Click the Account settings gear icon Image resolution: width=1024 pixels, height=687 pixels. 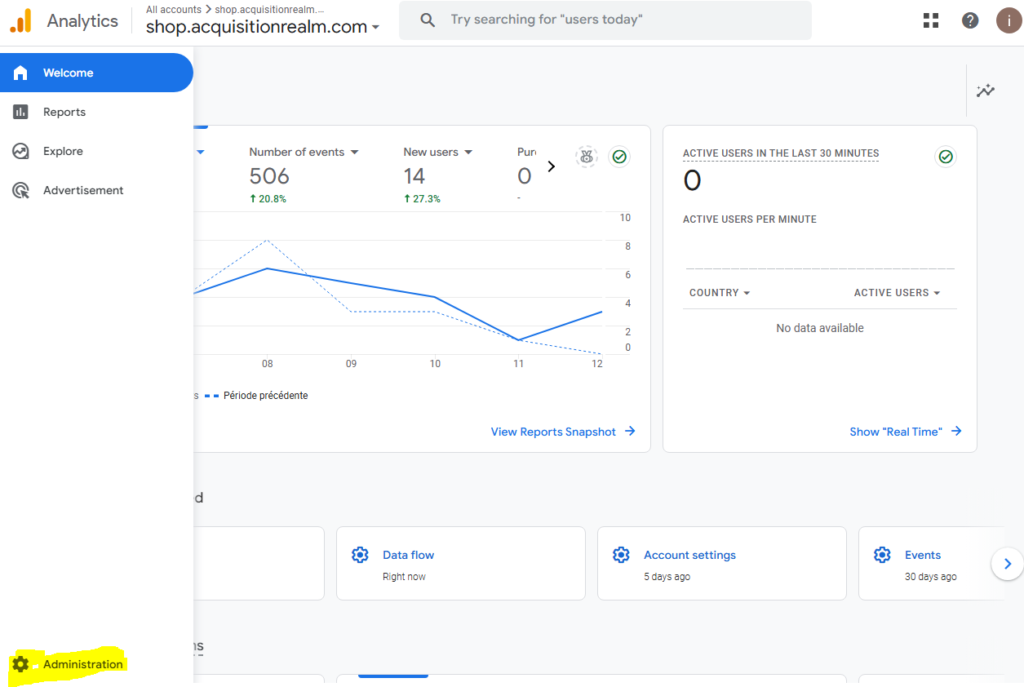(x=621, y=555)
